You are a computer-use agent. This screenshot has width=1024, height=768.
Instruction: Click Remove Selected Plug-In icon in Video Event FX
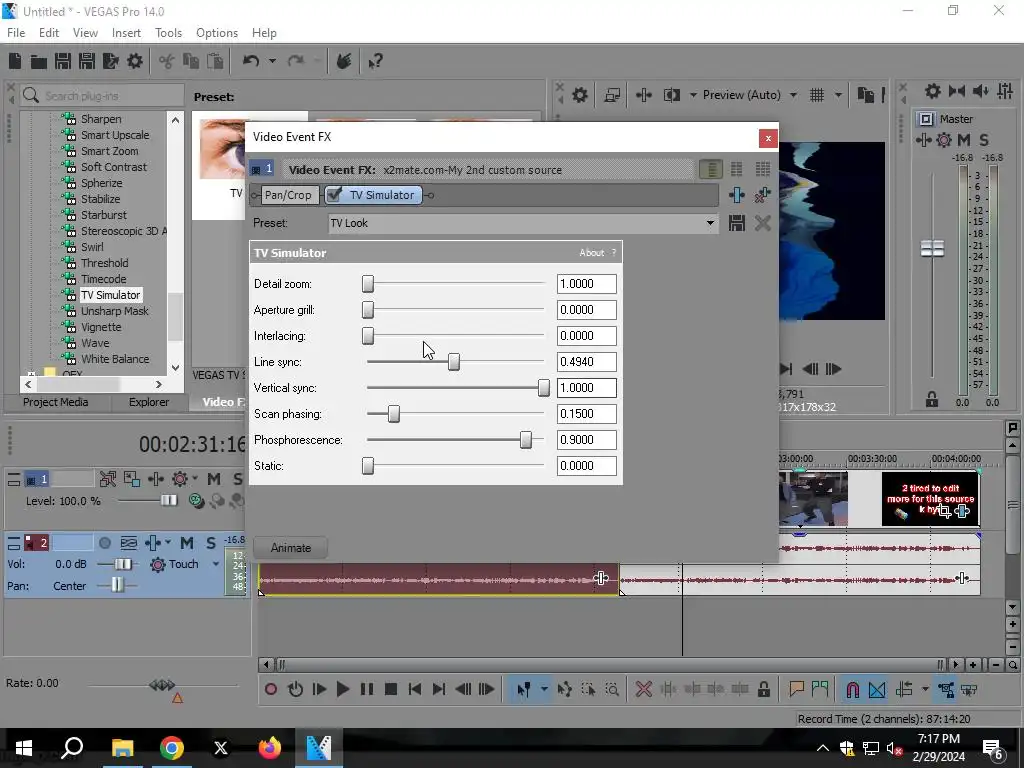(762, 195)
